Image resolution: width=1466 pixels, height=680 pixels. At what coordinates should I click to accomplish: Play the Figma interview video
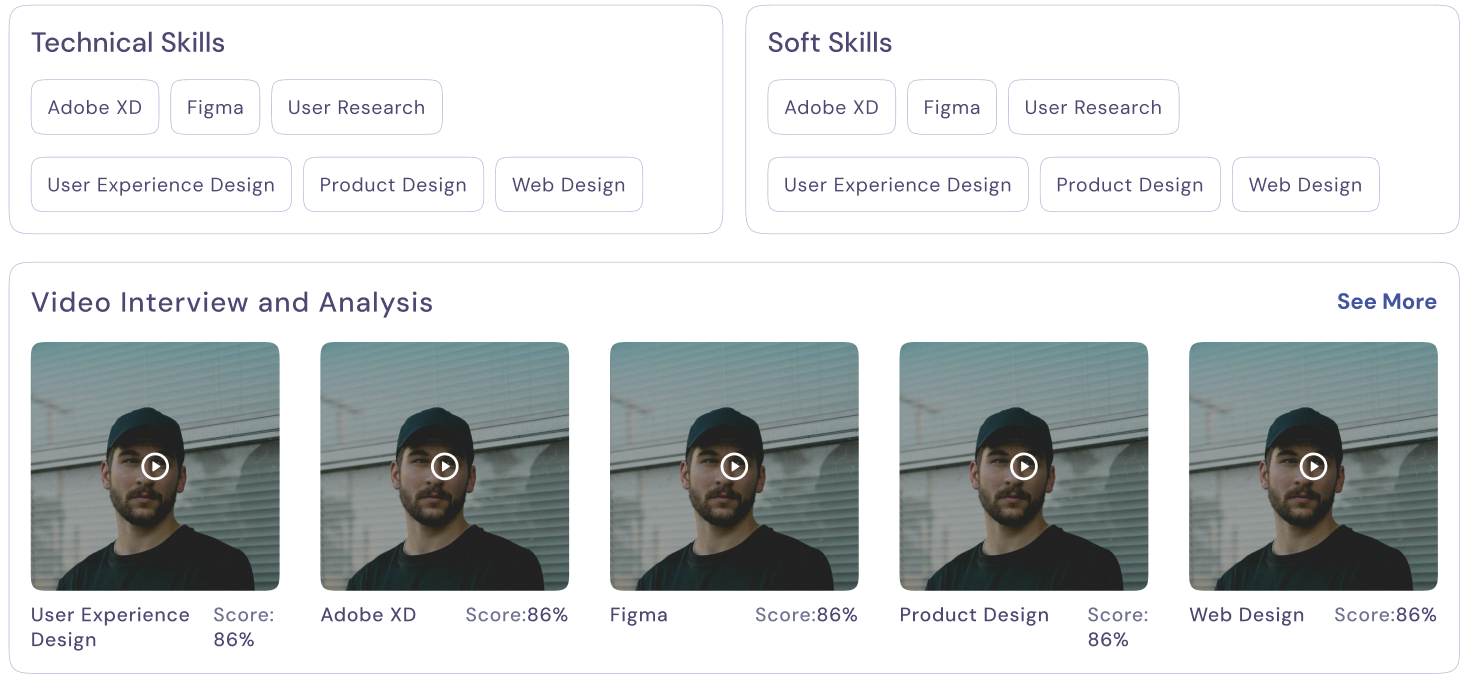734,466
